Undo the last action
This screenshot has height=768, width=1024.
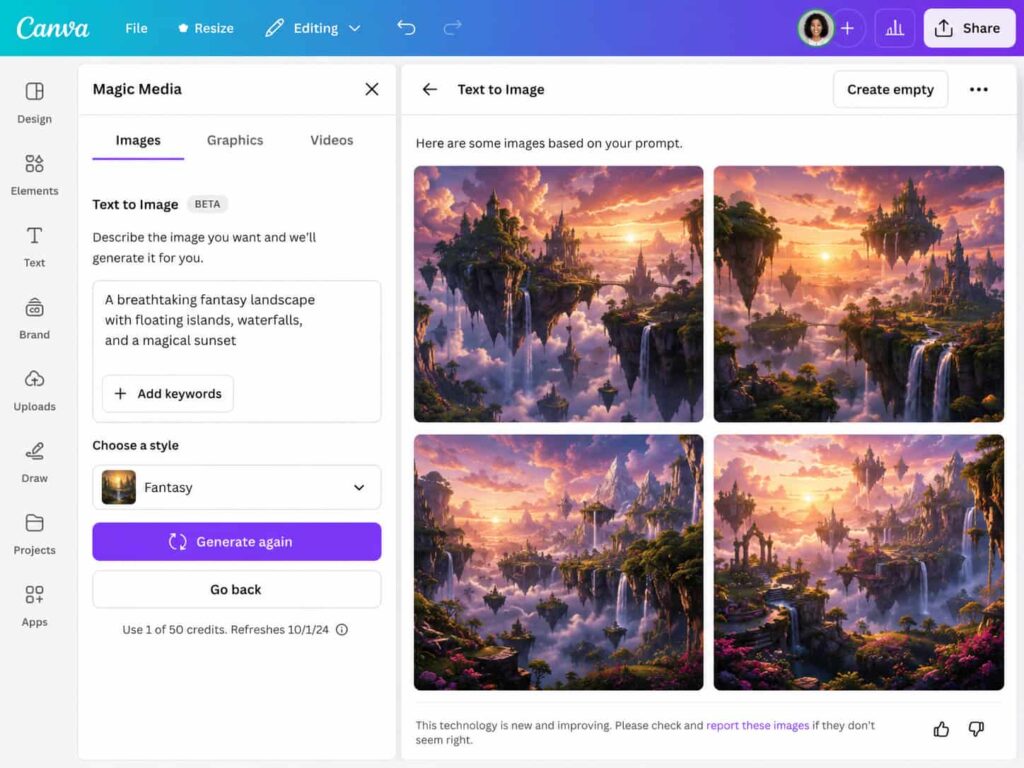(406, 28)
